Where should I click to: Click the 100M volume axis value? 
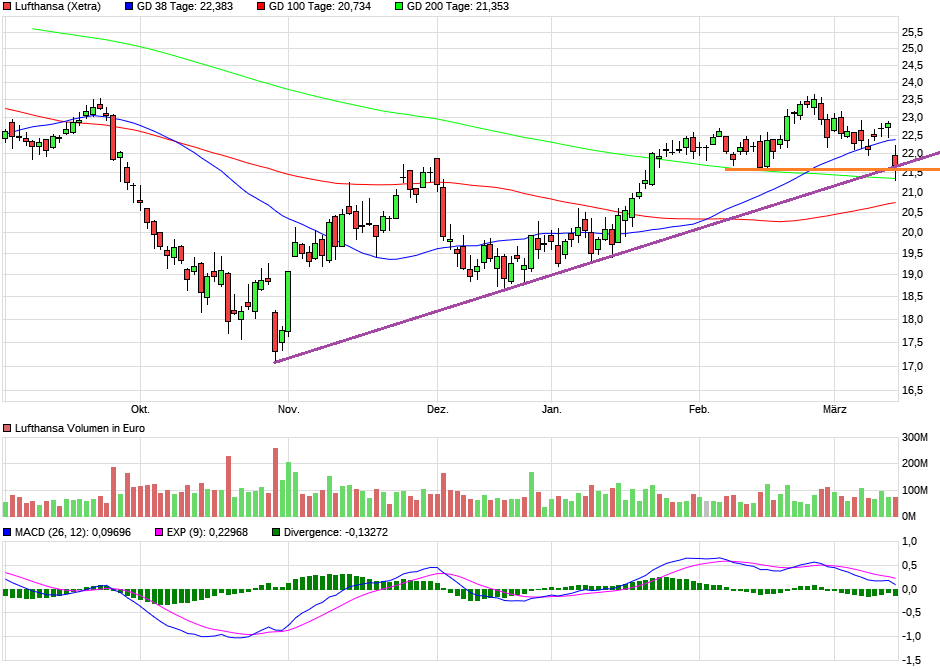pos(914,490)
